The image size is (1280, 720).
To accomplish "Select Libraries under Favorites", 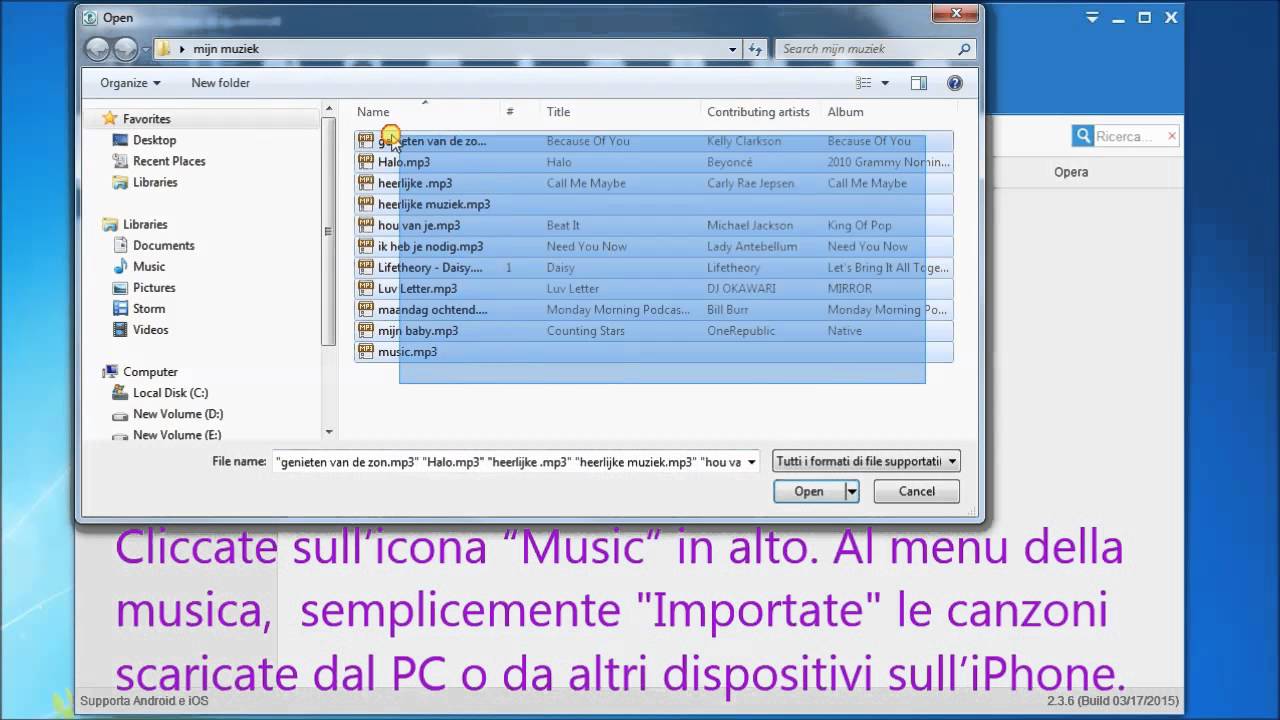I will click(x=155, y=182).
